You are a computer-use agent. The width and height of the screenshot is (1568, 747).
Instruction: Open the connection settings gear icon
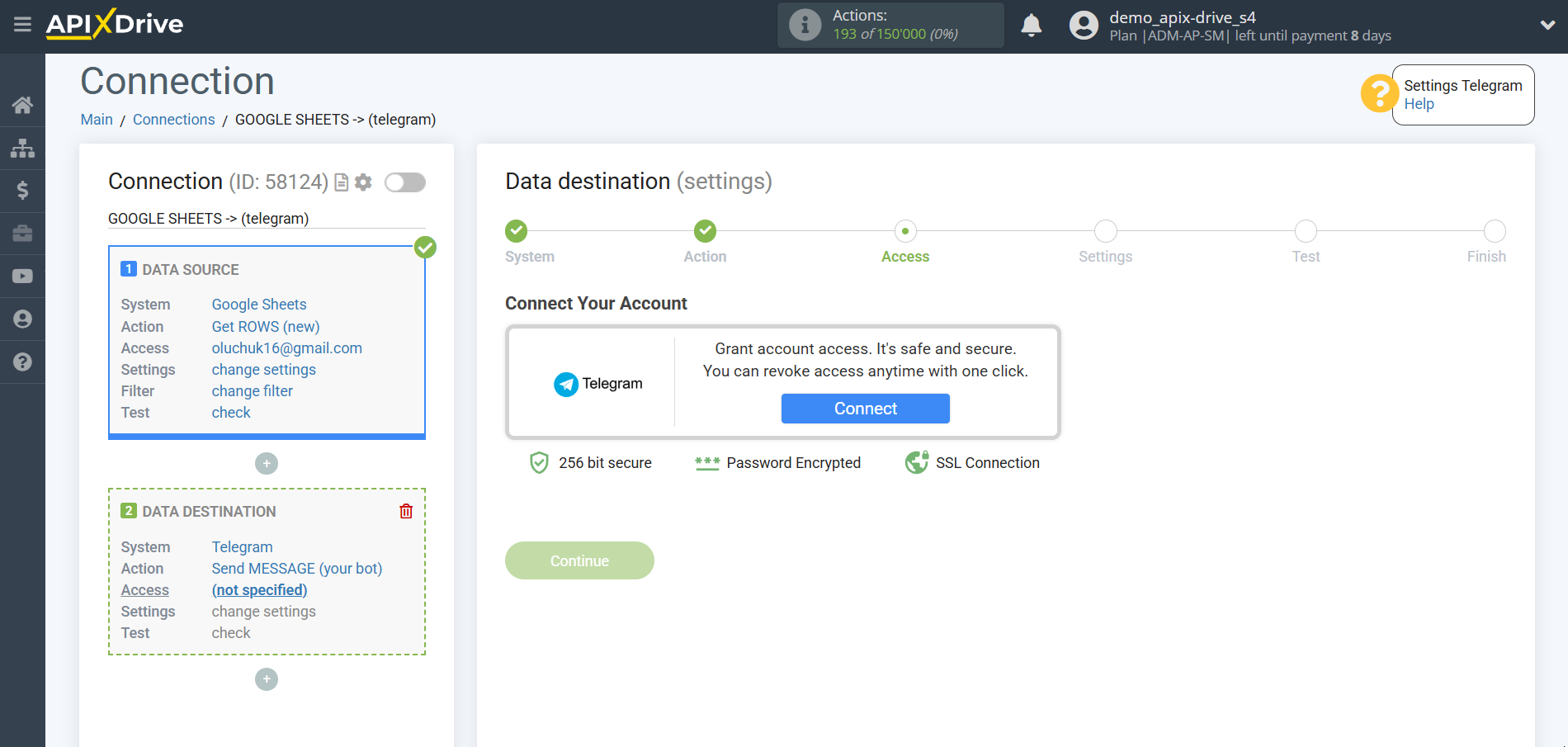[363, 182]
